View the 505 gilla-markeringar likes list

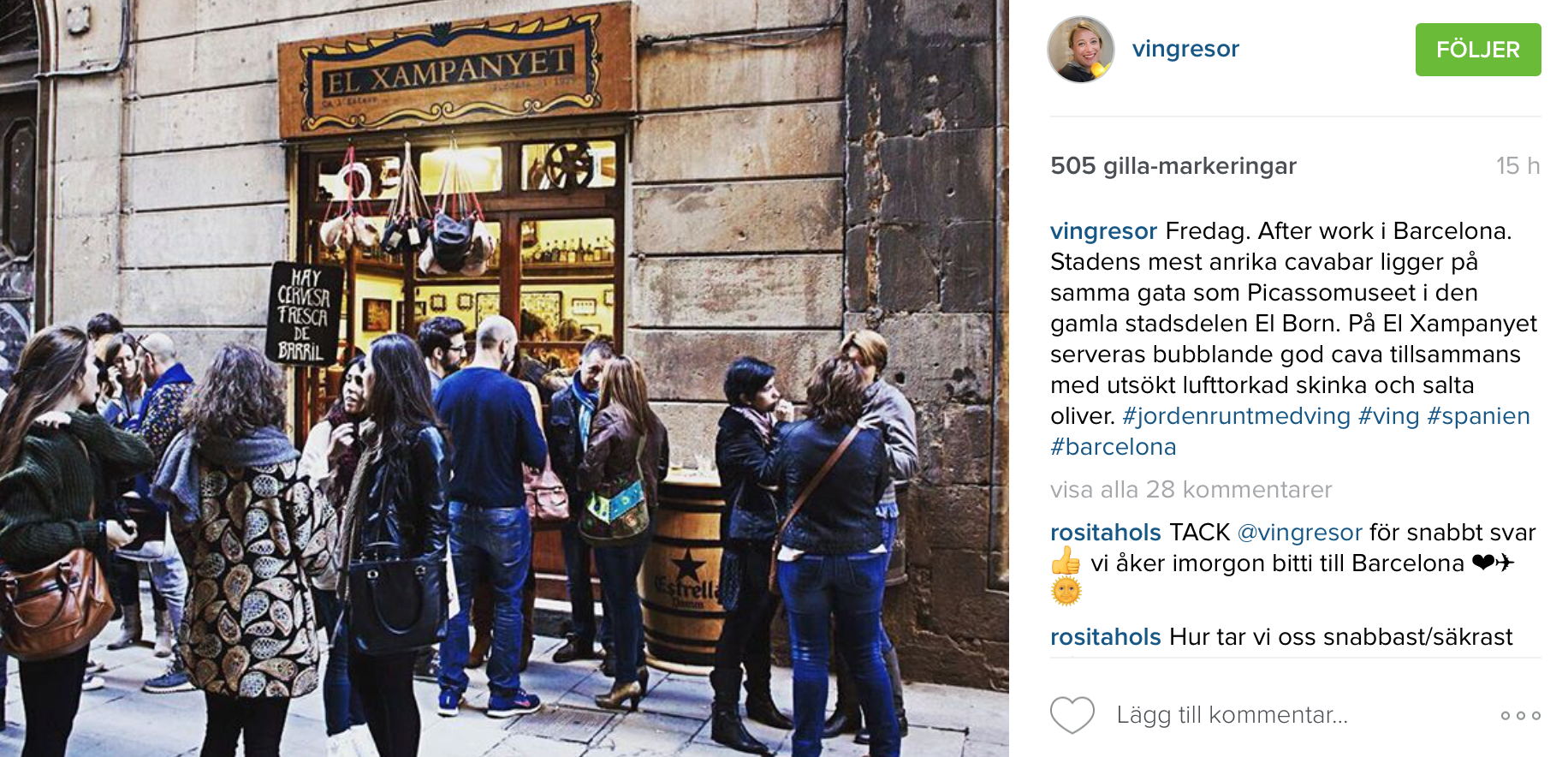coord(1173,166)
